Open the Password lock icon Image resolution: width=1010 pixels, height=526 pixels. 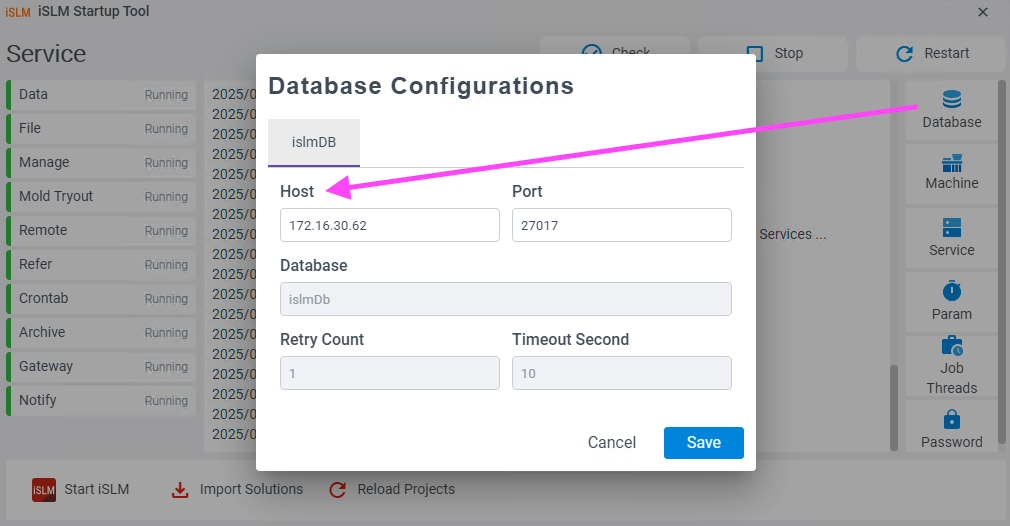(951, 420)
